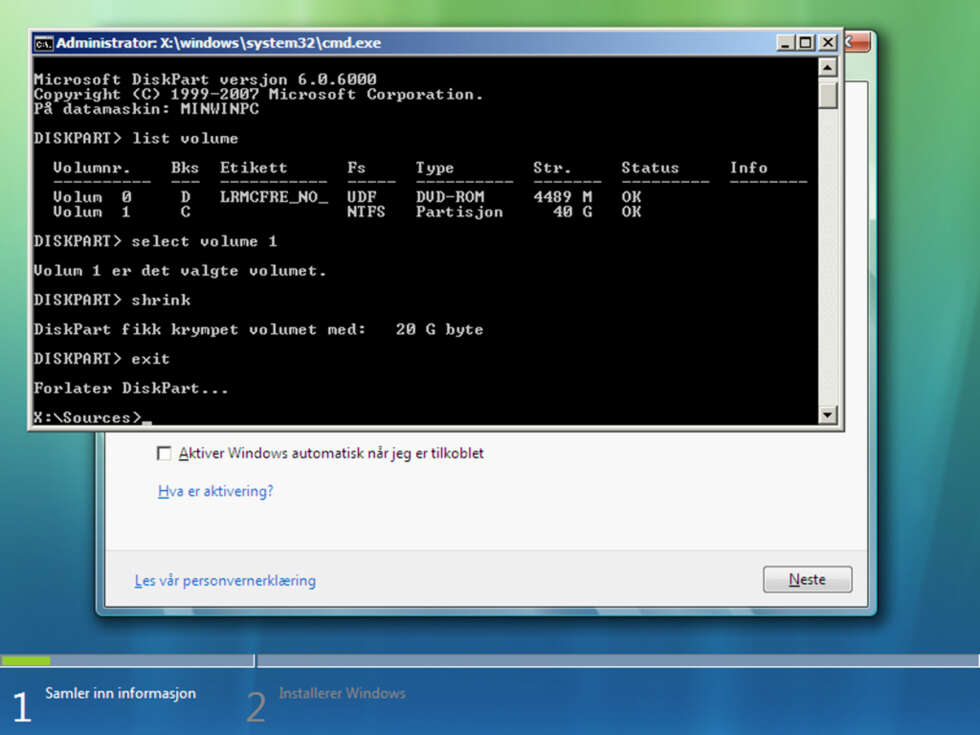Click the Neste button
980x735 pixels.
pos(807,579)
